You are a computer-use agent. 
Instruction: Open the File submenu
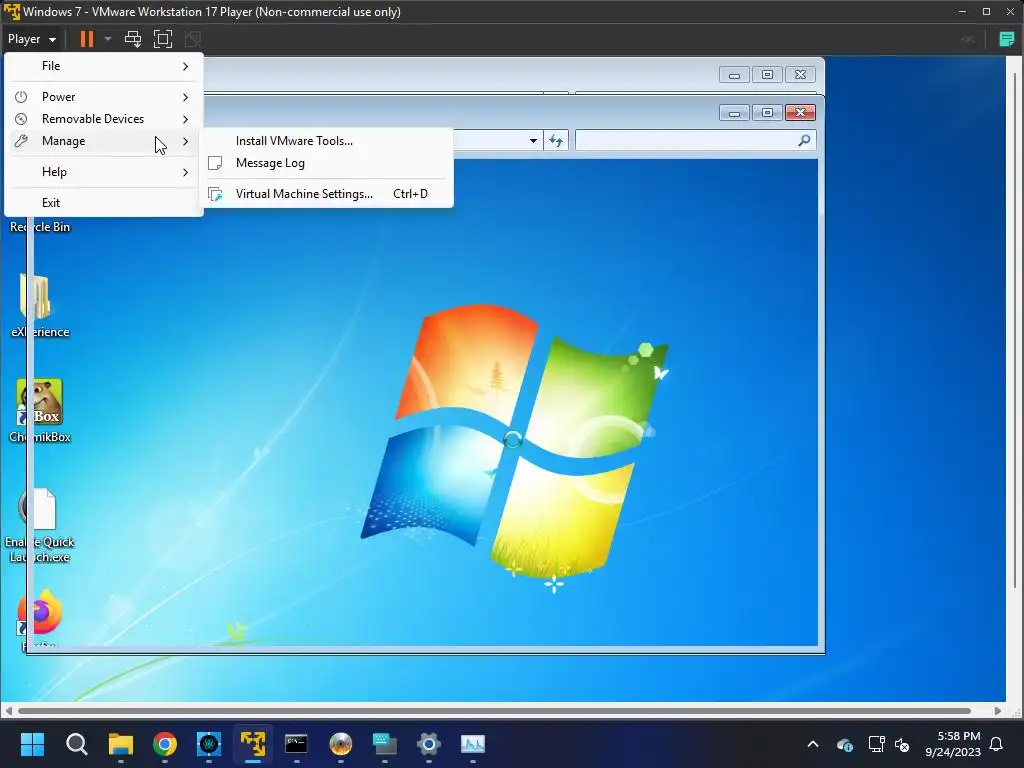[103, 66]
